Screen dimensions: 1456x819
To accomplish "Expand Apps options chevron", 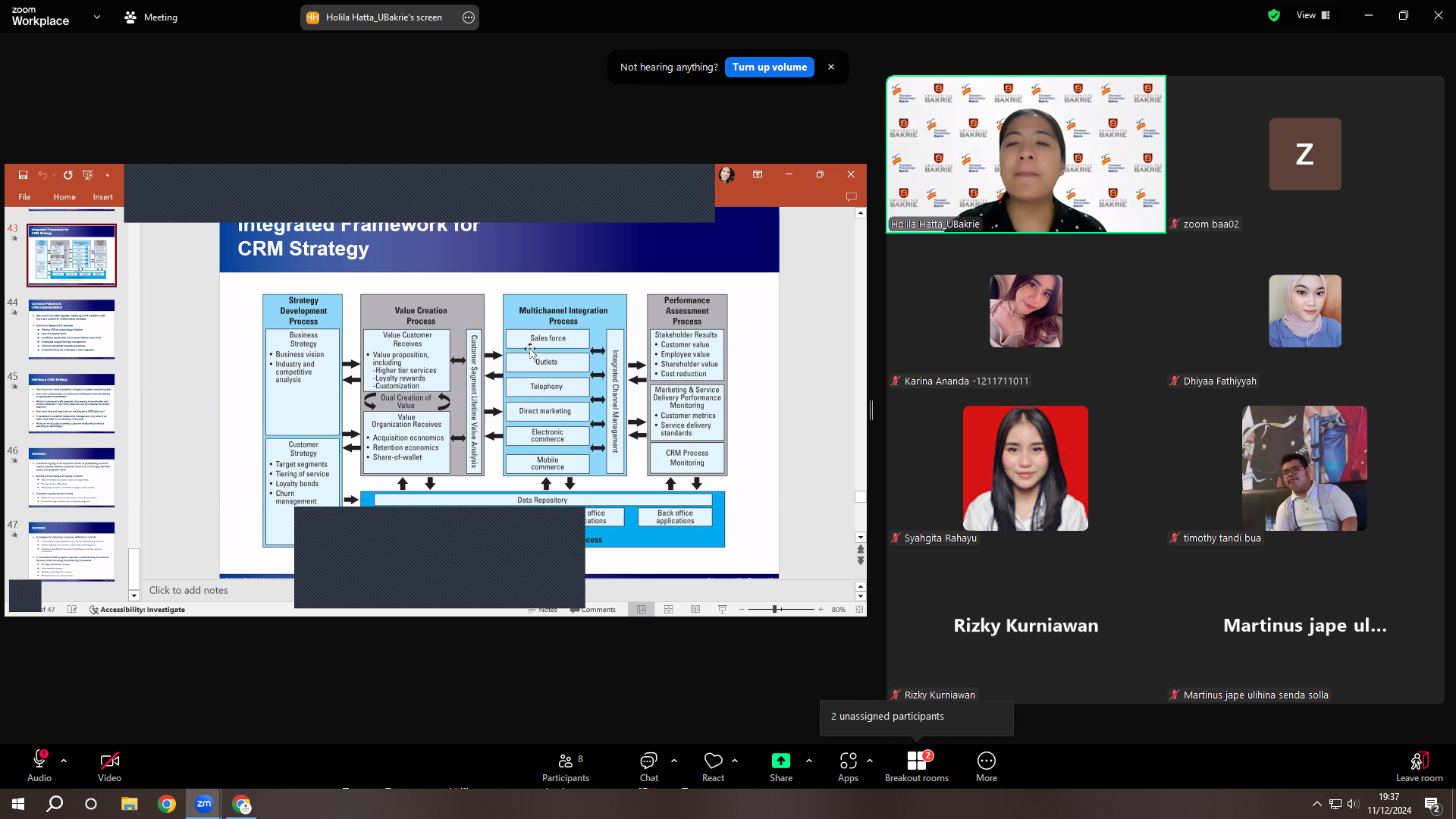I will pyautogui.click(x=870, y=761).
